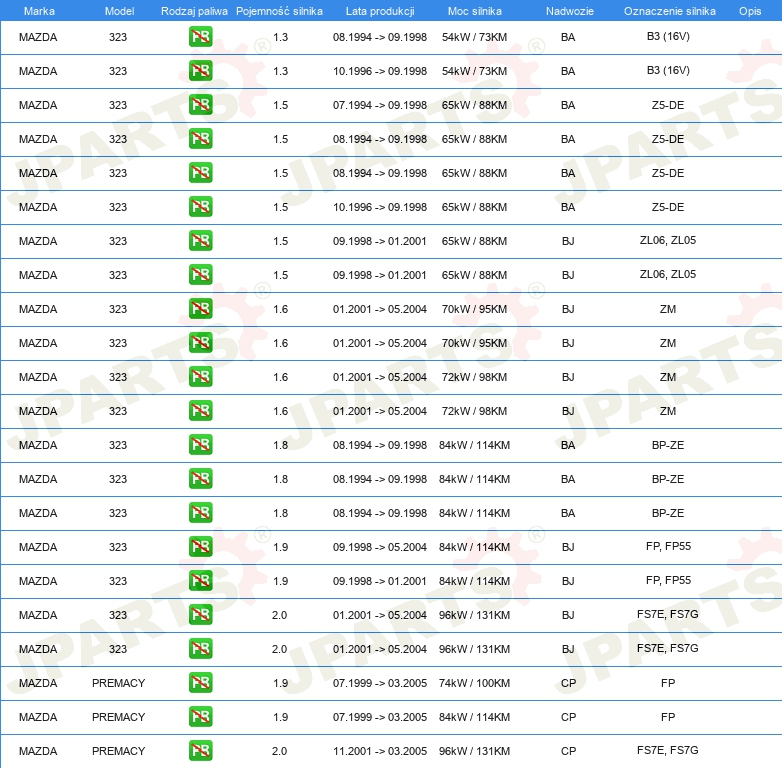
Task: Select 54kW / 73KM in the 10.1996 row
Action: [474, 71]
